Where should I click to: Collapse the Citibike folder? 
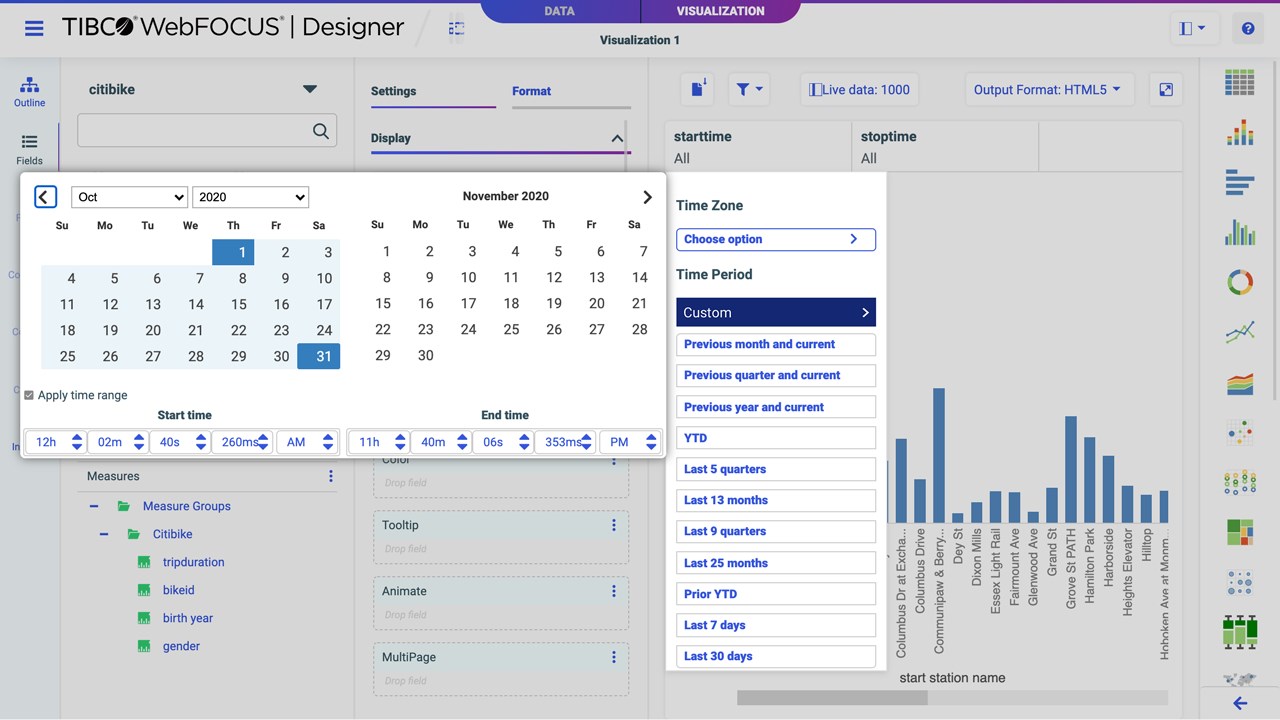point(104,534)
